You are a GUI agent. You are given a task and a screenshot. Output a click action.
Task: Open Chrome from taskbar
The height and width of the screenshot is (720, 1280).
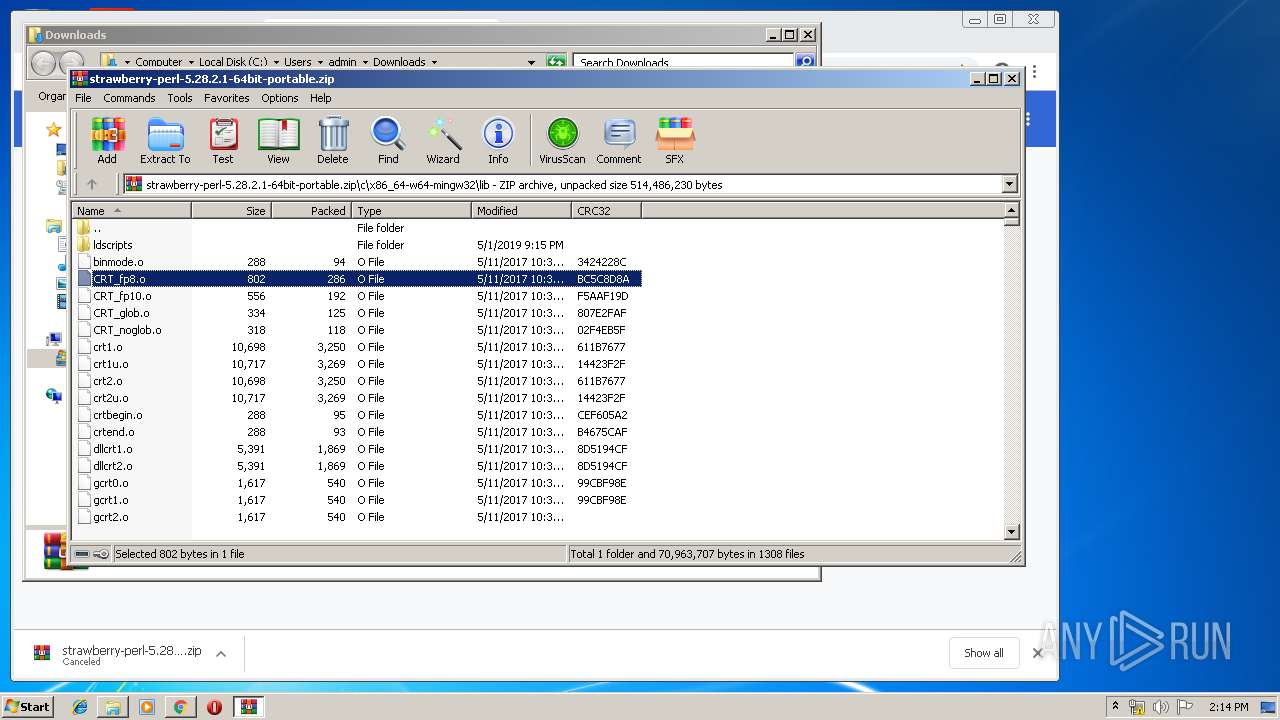[180, 707]
